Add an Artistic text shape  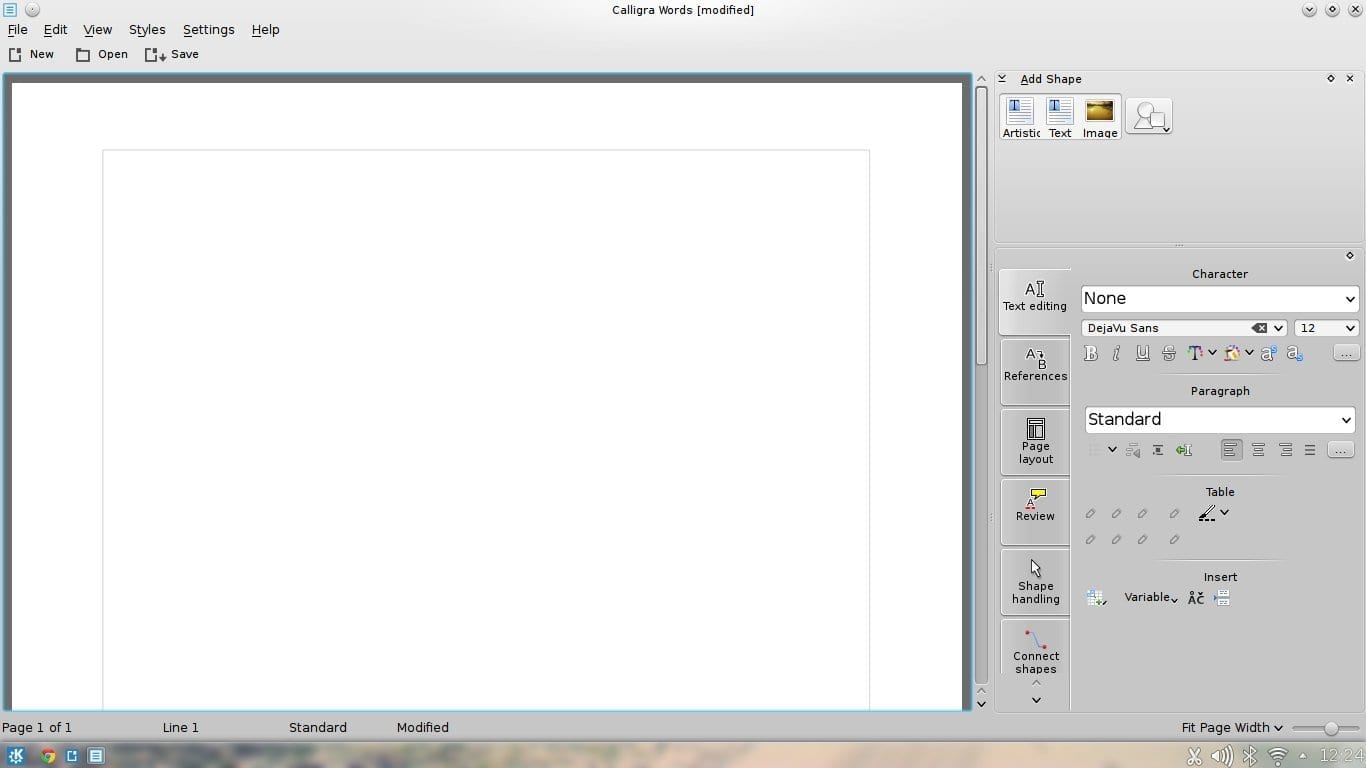1020,117
